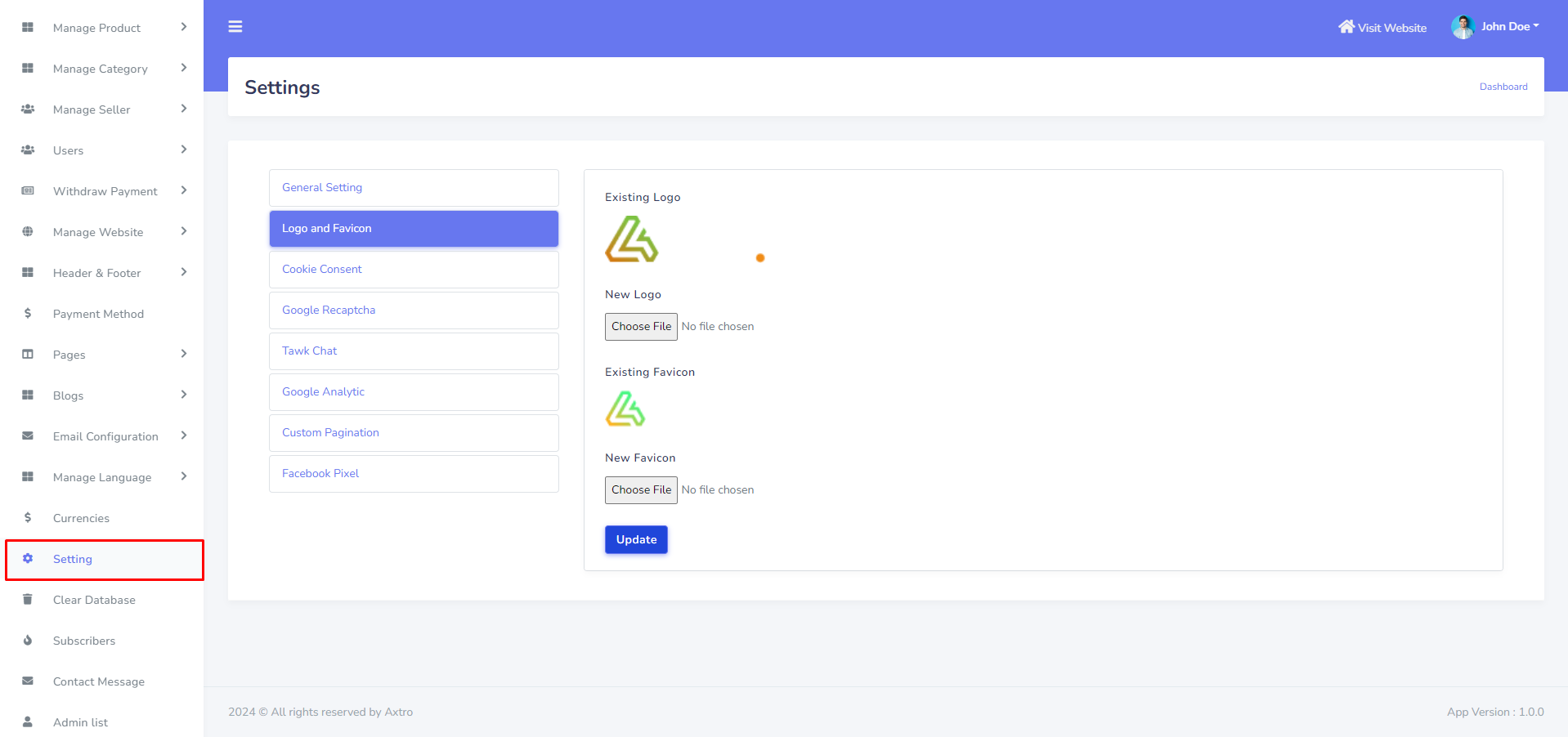The height and width of the screenshot is (737, 1568).
Task: Follow the Dashboard breadcrumb link
Action: click(1503, 87)
